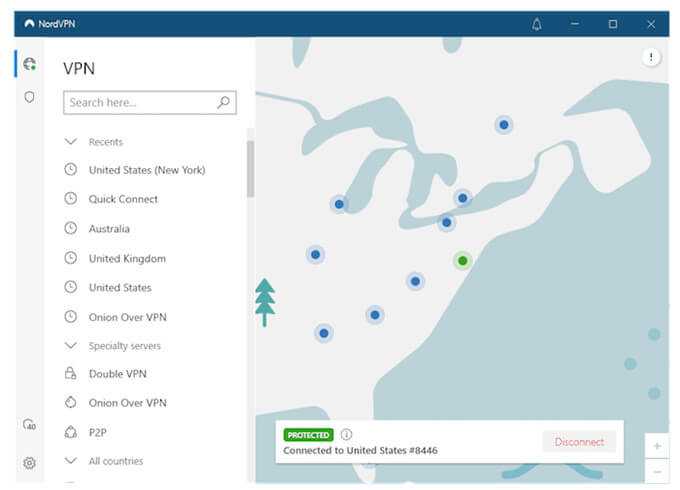Click the connection info icon beside PROTECTED

[346, 434]
